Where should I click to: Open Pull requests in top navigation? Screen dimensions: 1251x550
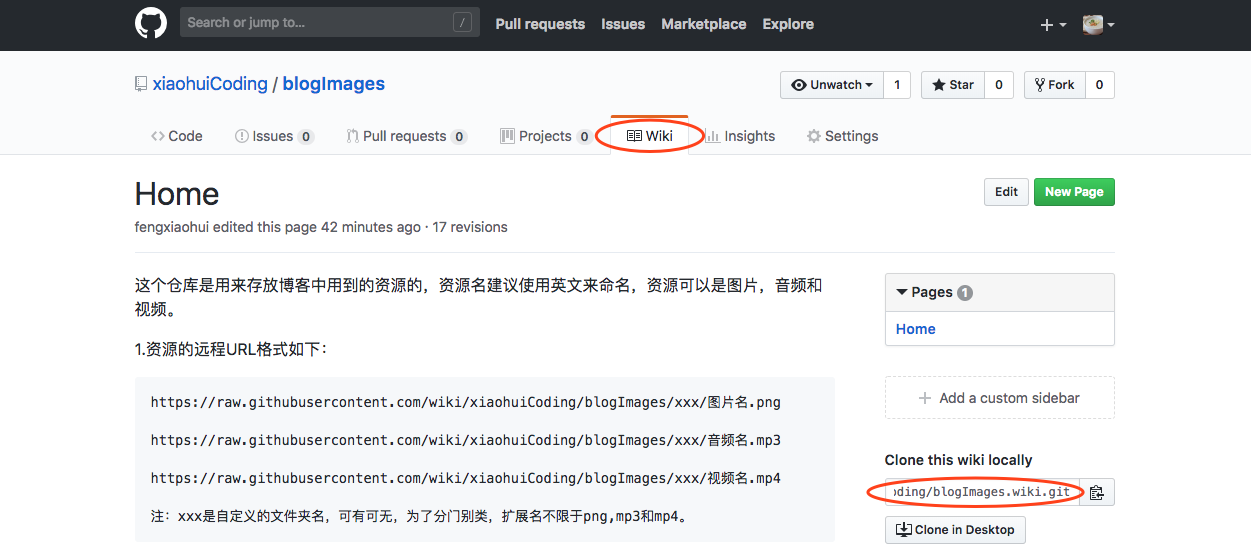[540, 24]
